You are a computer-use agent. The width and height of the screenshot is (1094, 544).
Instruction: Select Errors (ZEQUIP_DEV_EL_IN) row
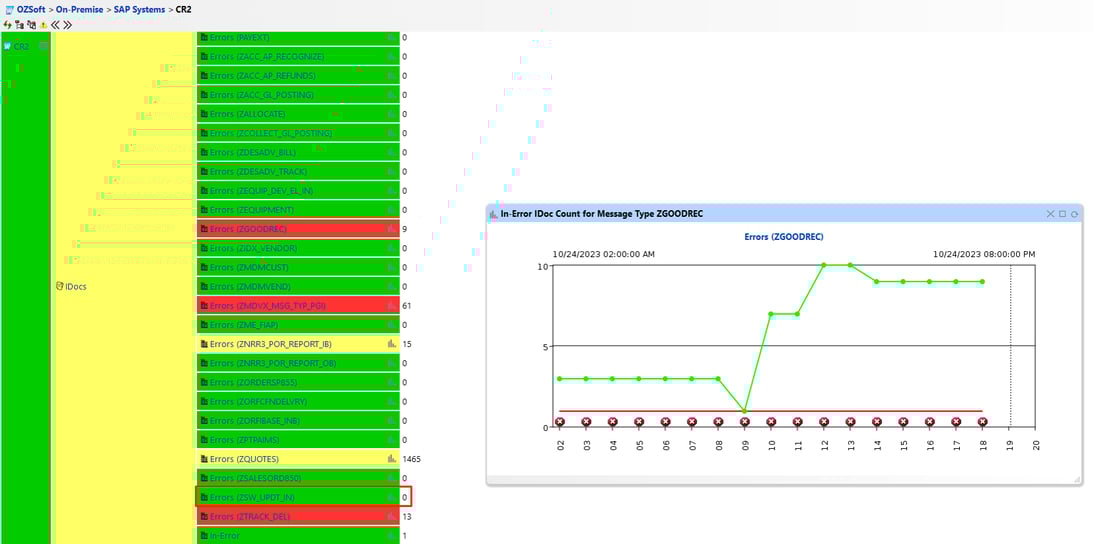[x=298, y=190]
